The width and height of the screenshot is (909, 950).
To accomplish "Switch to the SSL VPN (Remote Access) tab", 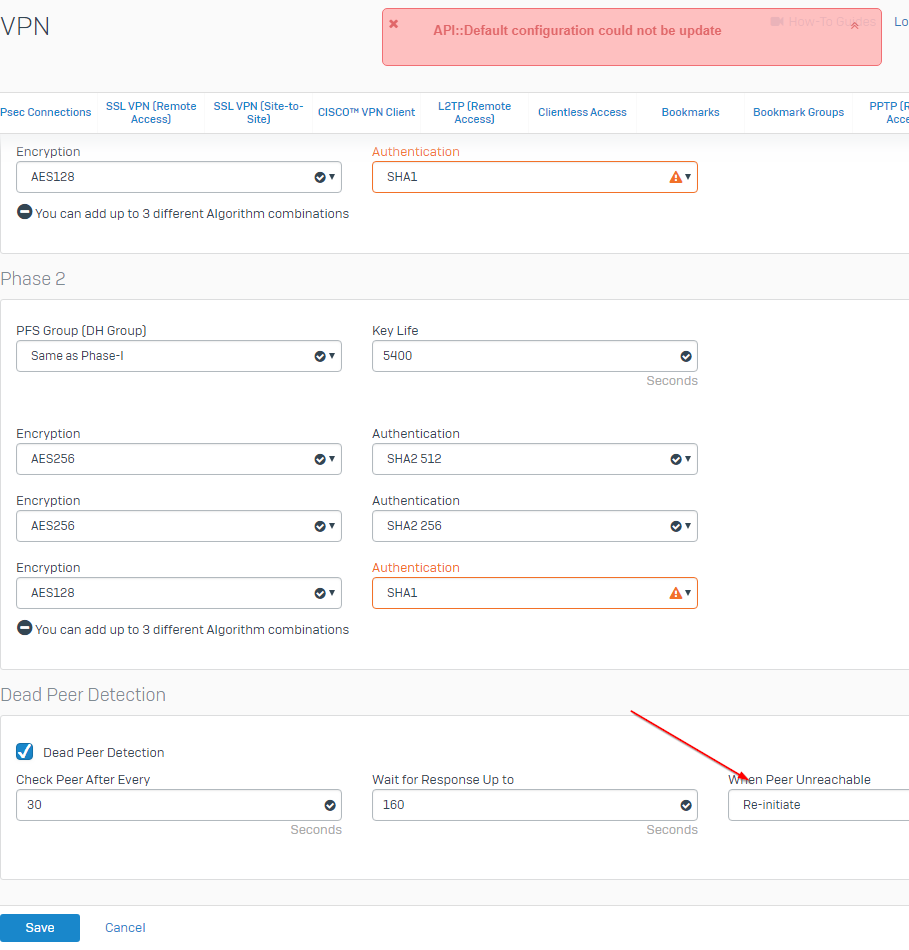I will click(151, 113).
